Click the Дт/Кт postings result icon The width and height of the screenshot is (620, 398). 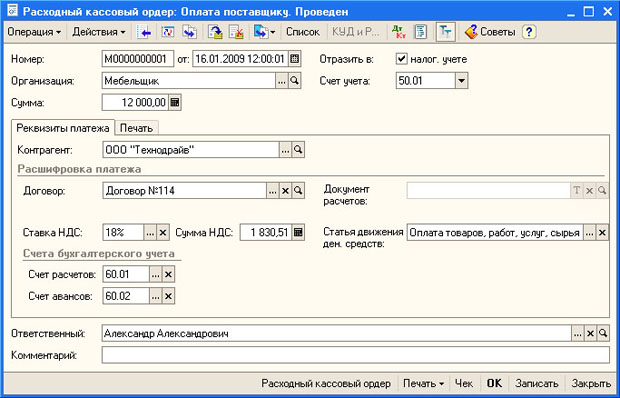[x=399, y=32]
